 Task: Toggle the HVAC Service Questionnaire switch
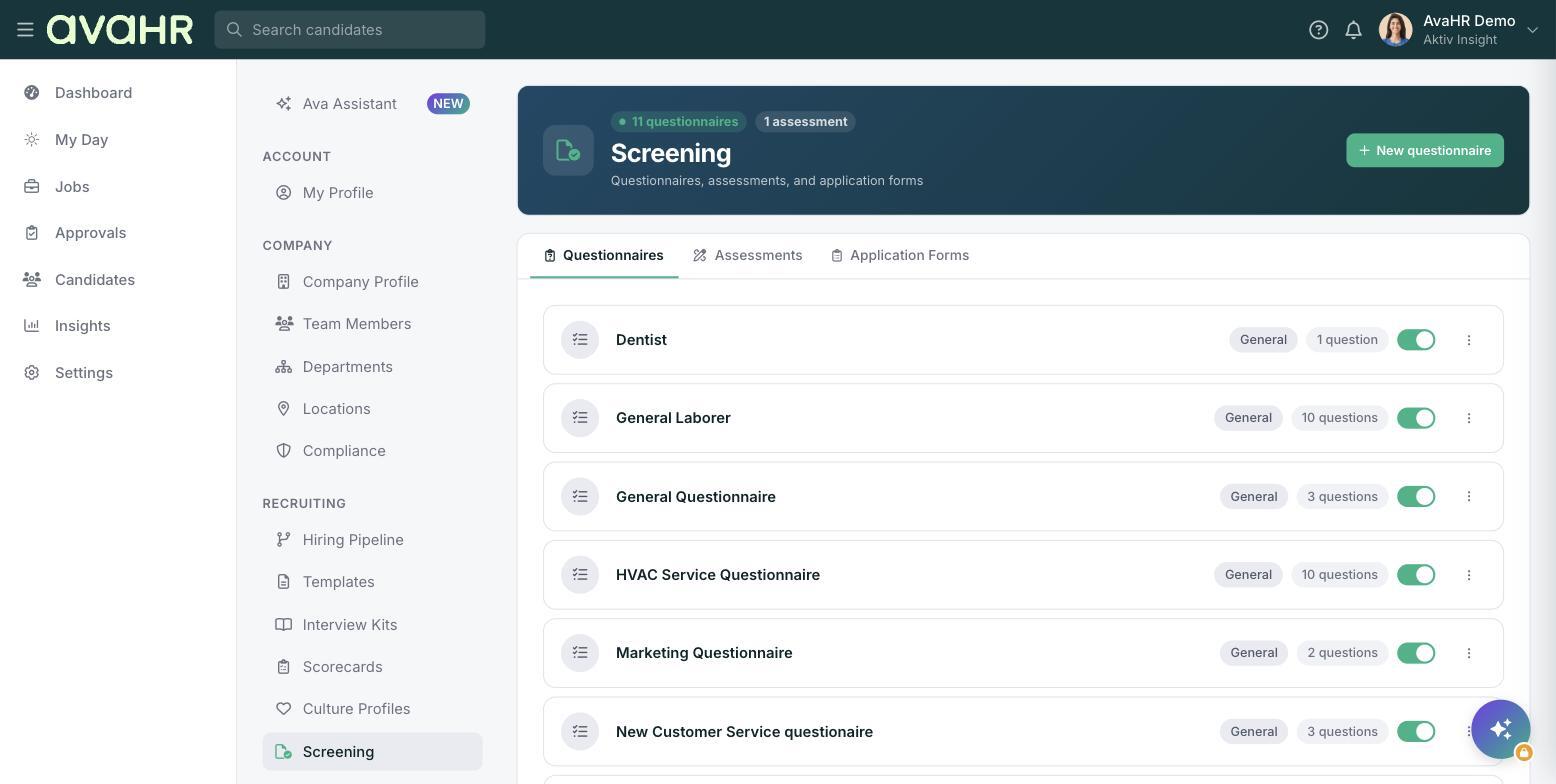[x=1416, y=575]
